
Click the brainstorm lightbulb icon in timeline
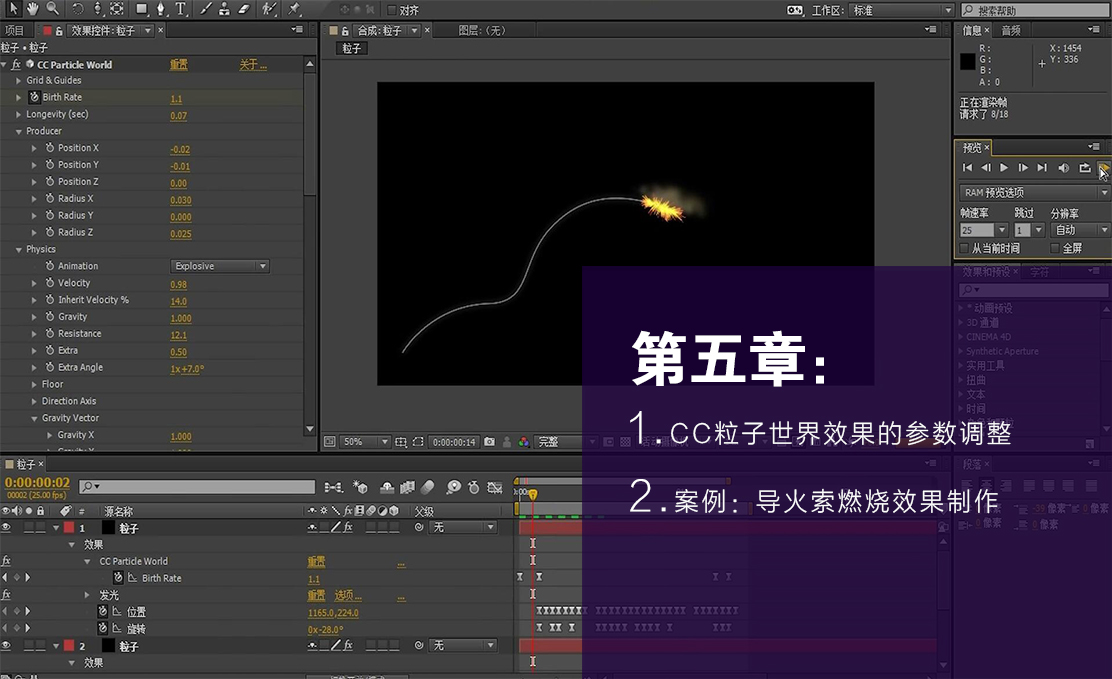453,487
